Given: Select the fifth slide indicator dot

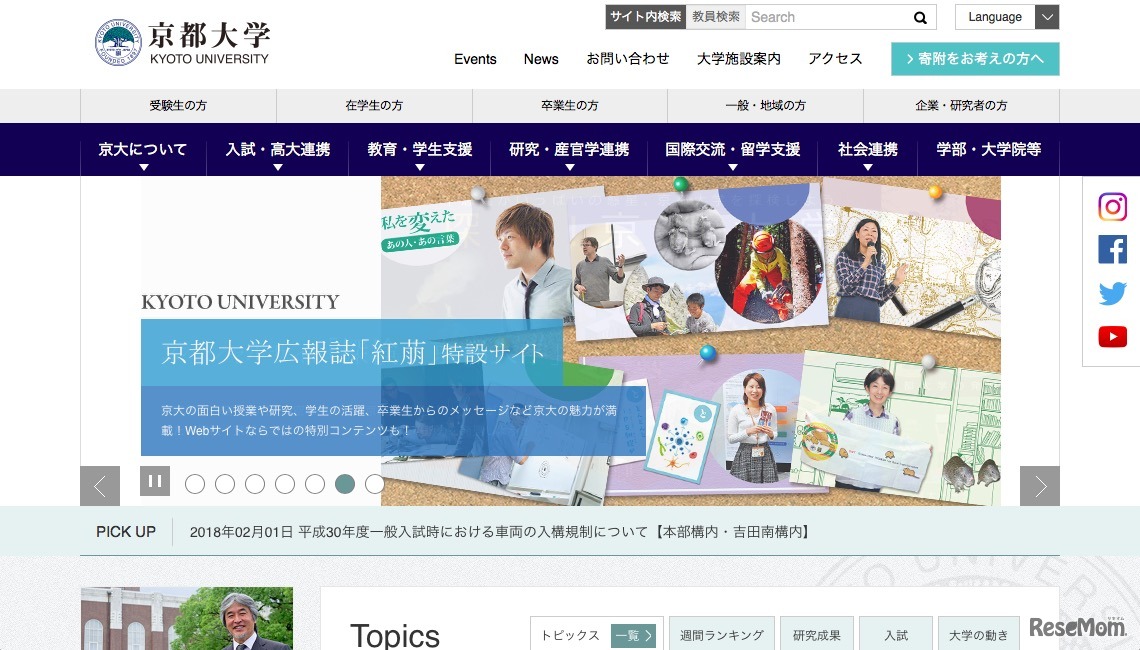Looking at the screenshot, I should click(x=315, y=484).
